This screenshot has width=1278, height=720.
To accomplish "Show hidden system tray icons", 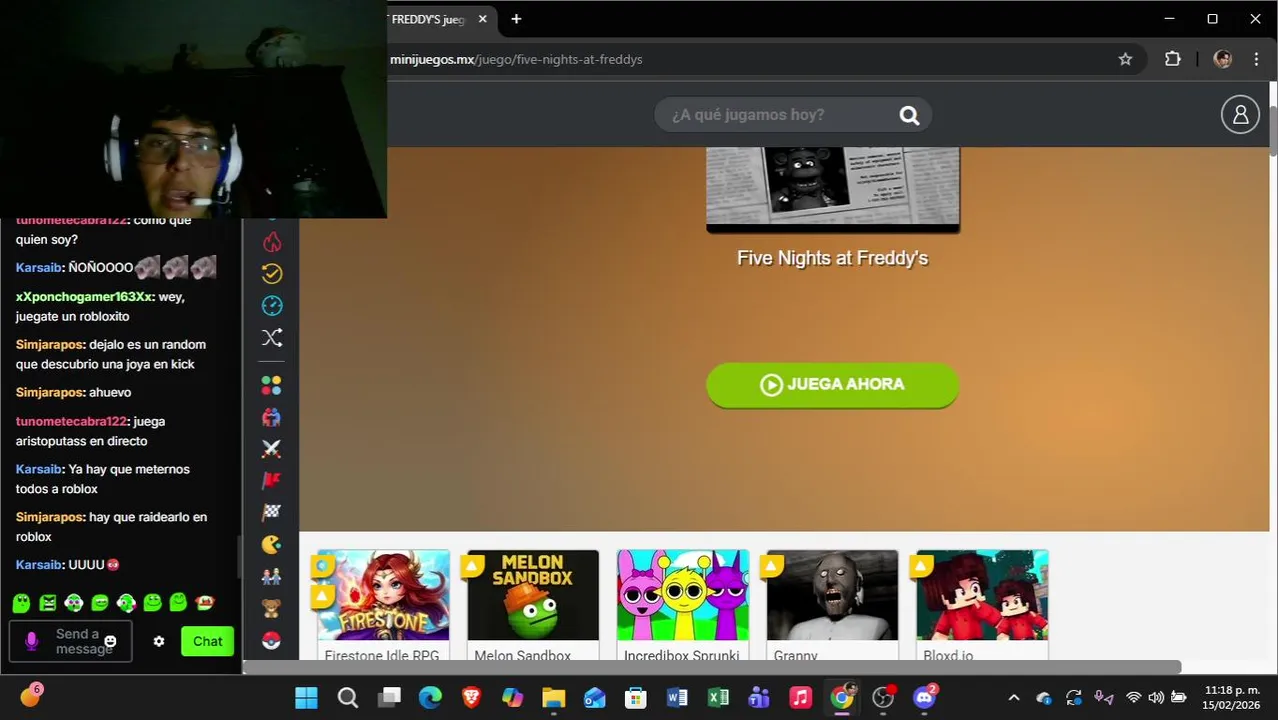I will (1014, 698).
